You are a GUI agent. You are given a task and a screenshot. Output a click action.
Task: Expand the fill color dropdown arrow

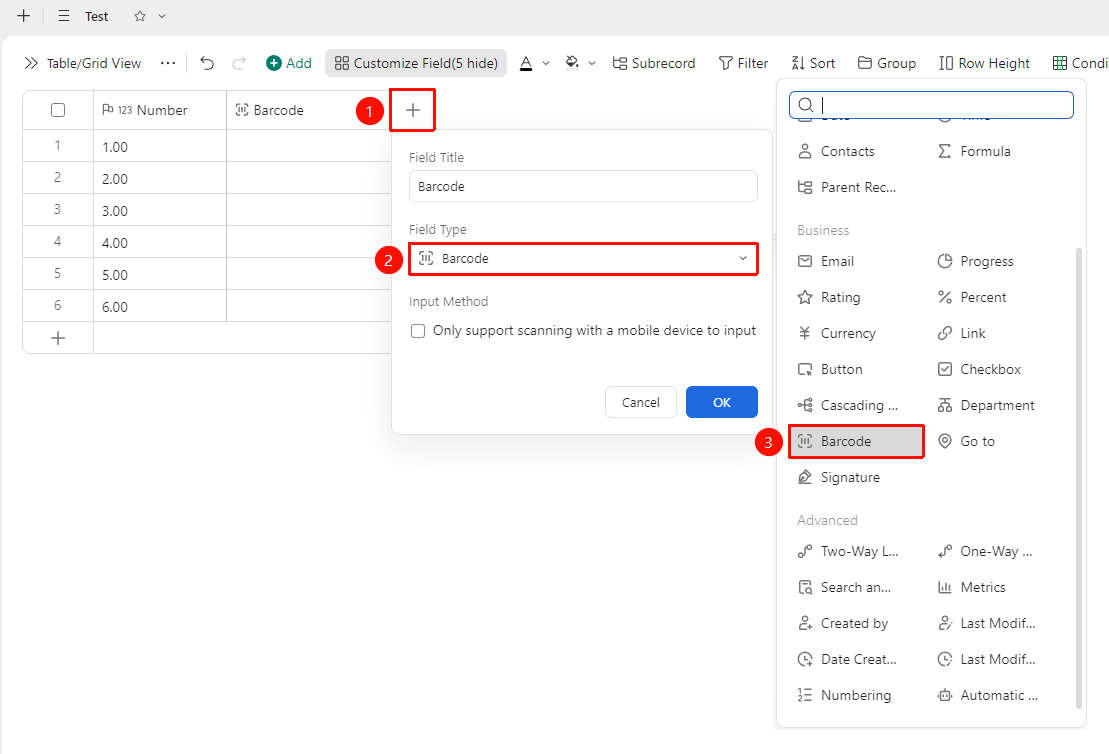pos(592,64)
